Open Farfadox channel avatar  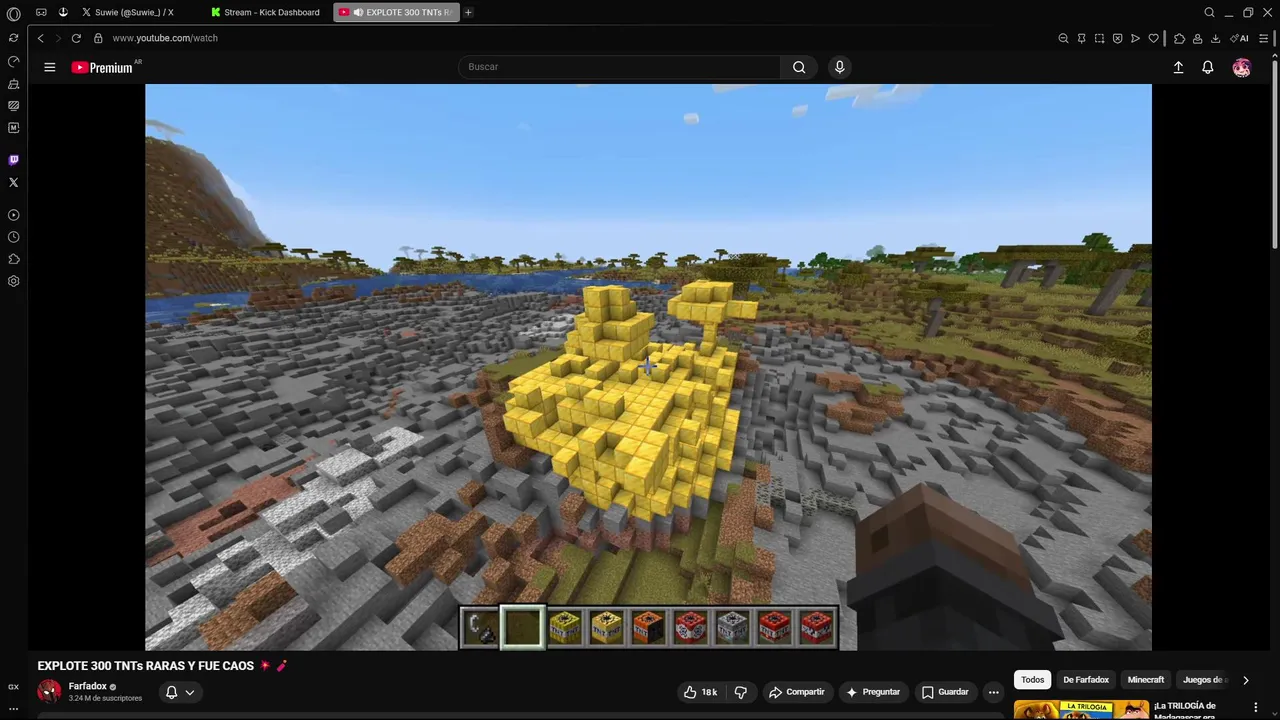click(x=49, y=691)
